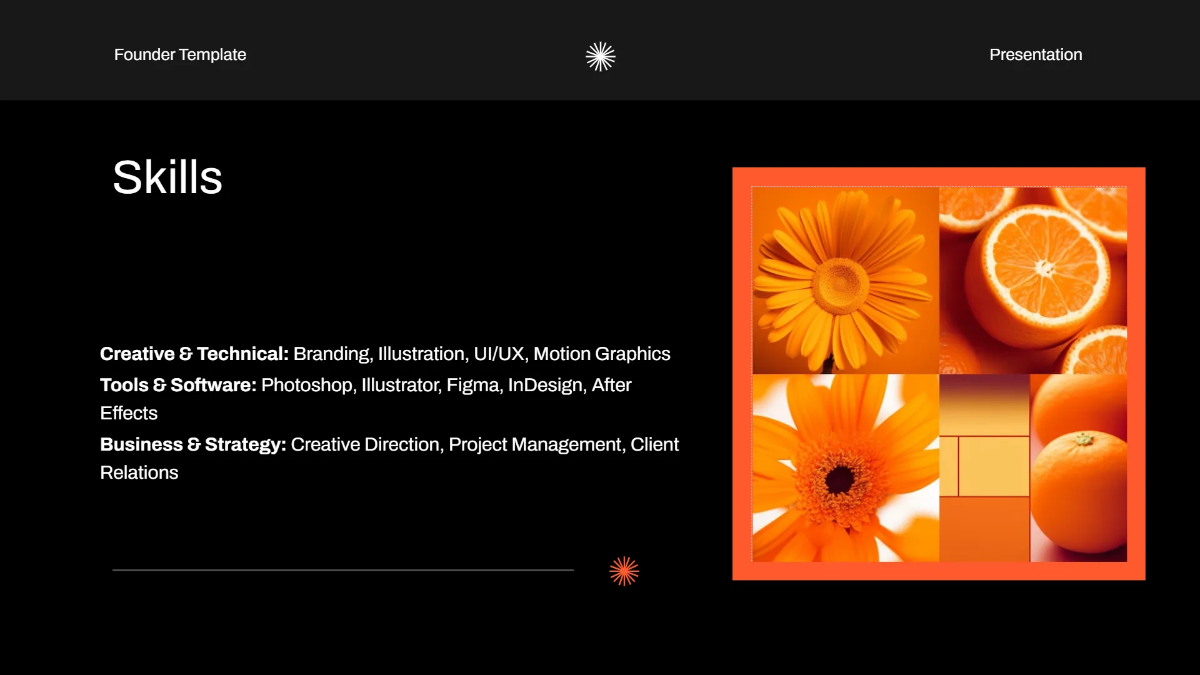Click the "Founder Template" header text

[180, 55]
